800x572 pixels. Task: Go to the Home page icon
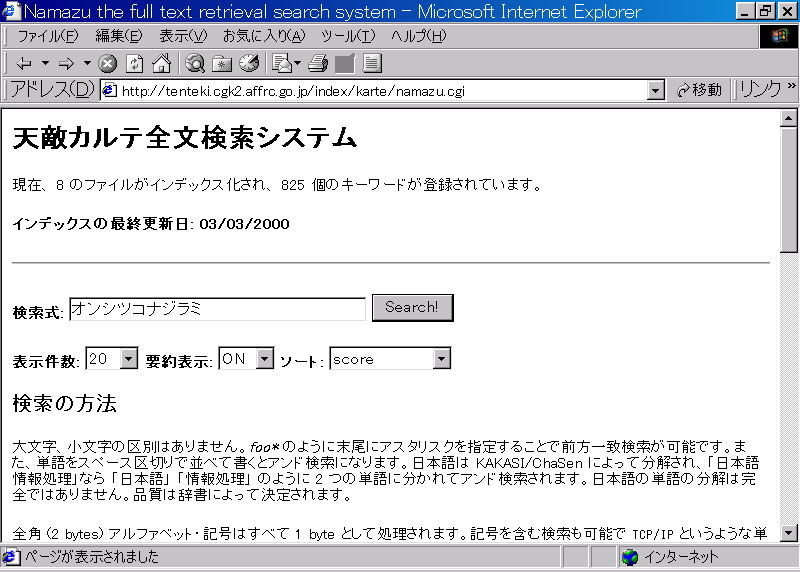click(x=161, y=64)
